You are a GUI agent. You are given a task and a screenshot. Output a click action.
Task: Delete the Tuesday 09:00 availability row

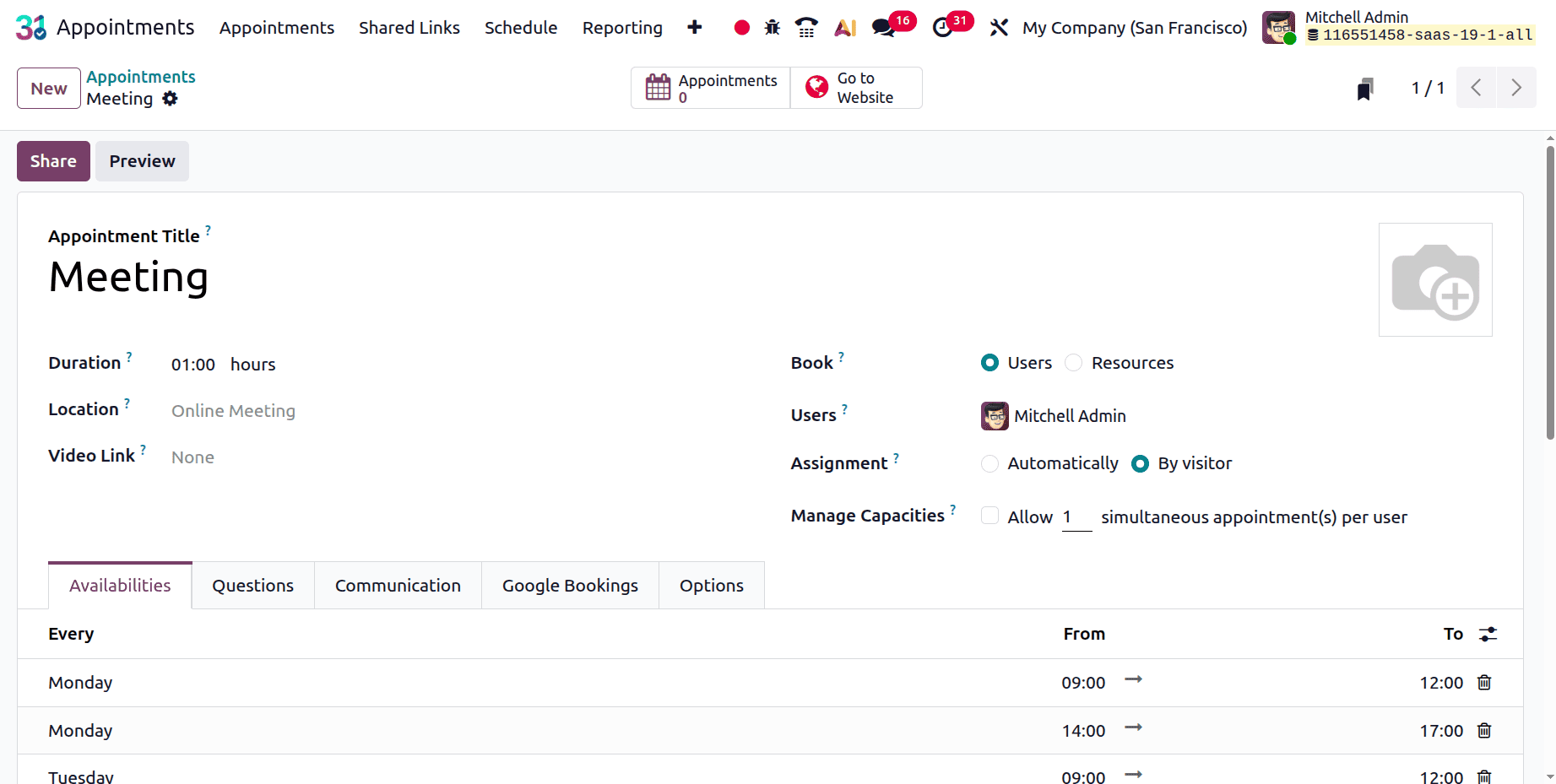[1484, 776]
